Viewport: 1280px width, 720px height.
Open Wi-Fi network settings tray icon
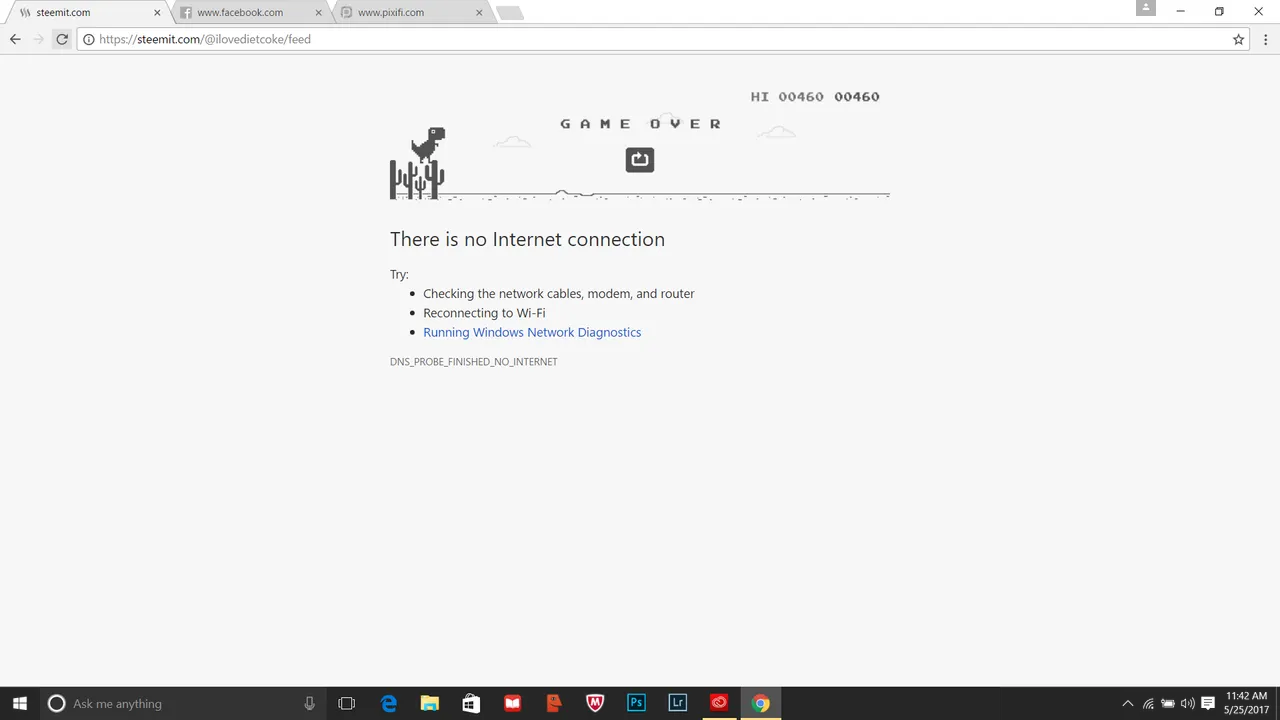(1148, 703)
